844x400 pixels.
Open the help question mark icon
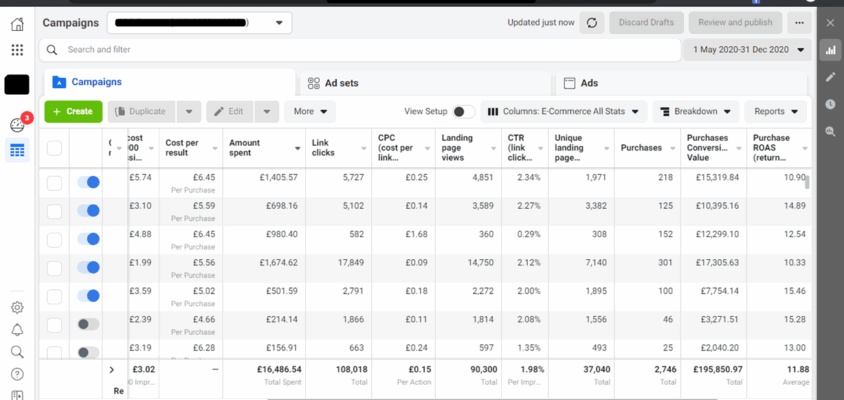[17, 374]
